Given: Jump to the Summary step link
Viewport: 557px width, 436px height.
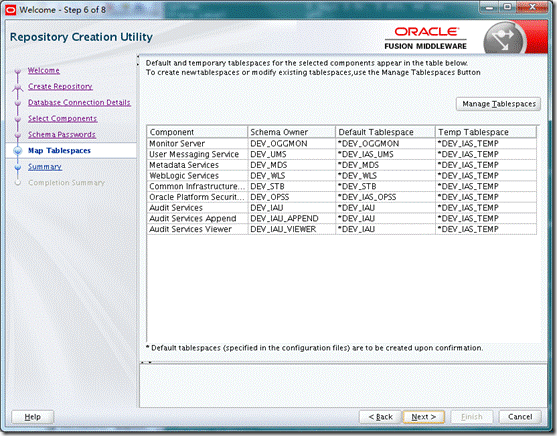Looking at the screenshot, I should click(45, 167).
